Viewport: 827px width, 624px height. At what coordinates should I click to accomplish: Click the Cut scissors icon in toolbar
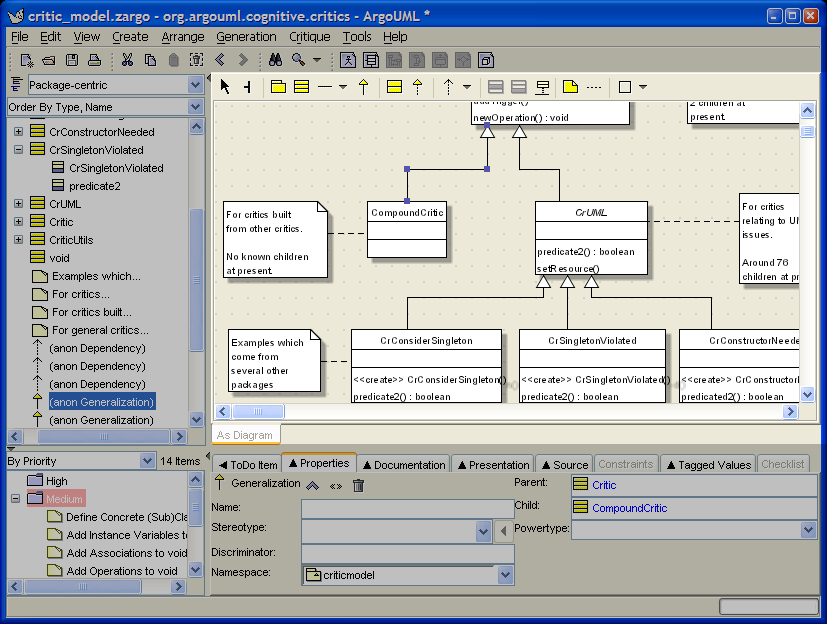coord(127,60)
